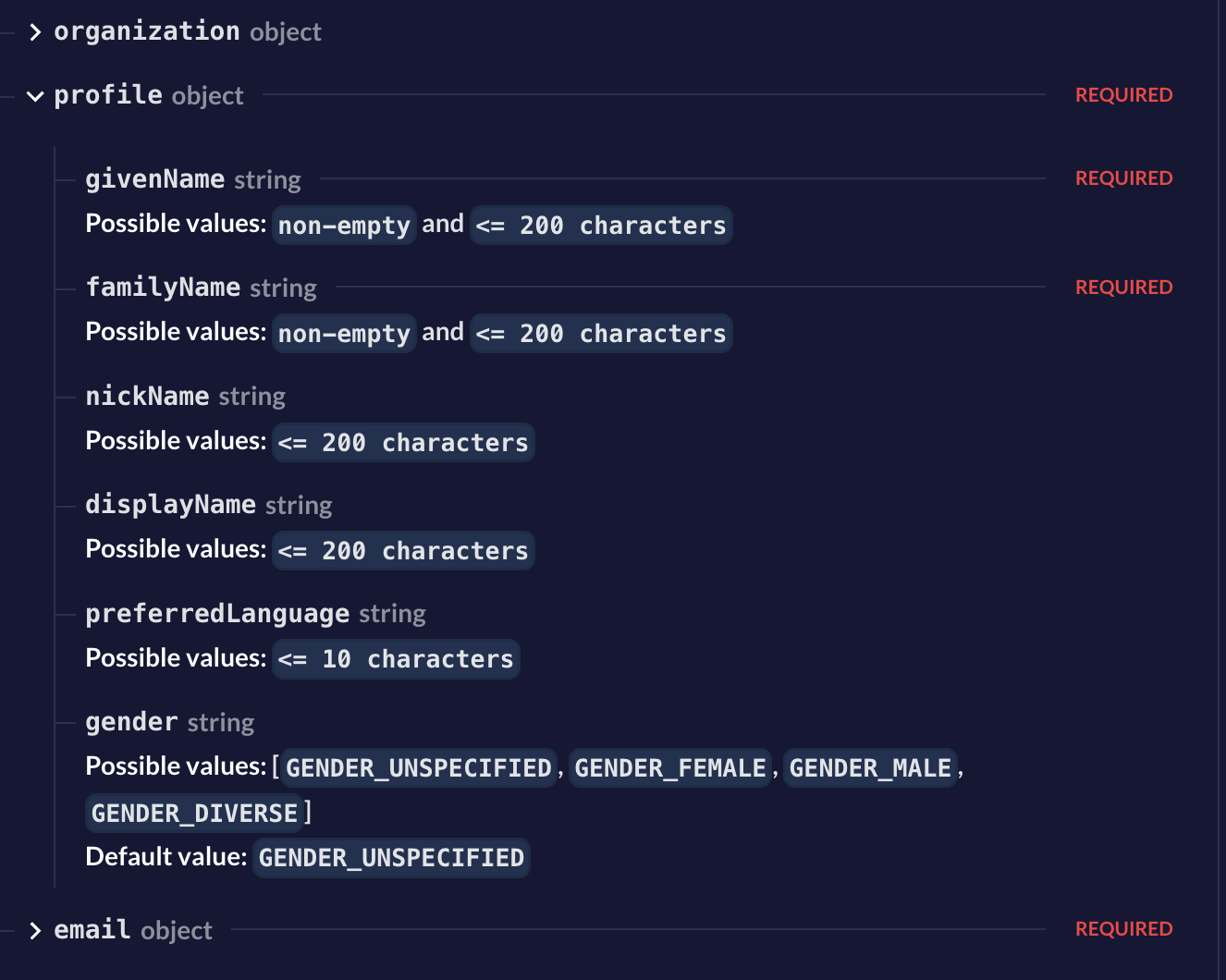Screen dimensions: 1226x980
Task: Click the GENDER_MALE enum value
Action: point(870,768)
